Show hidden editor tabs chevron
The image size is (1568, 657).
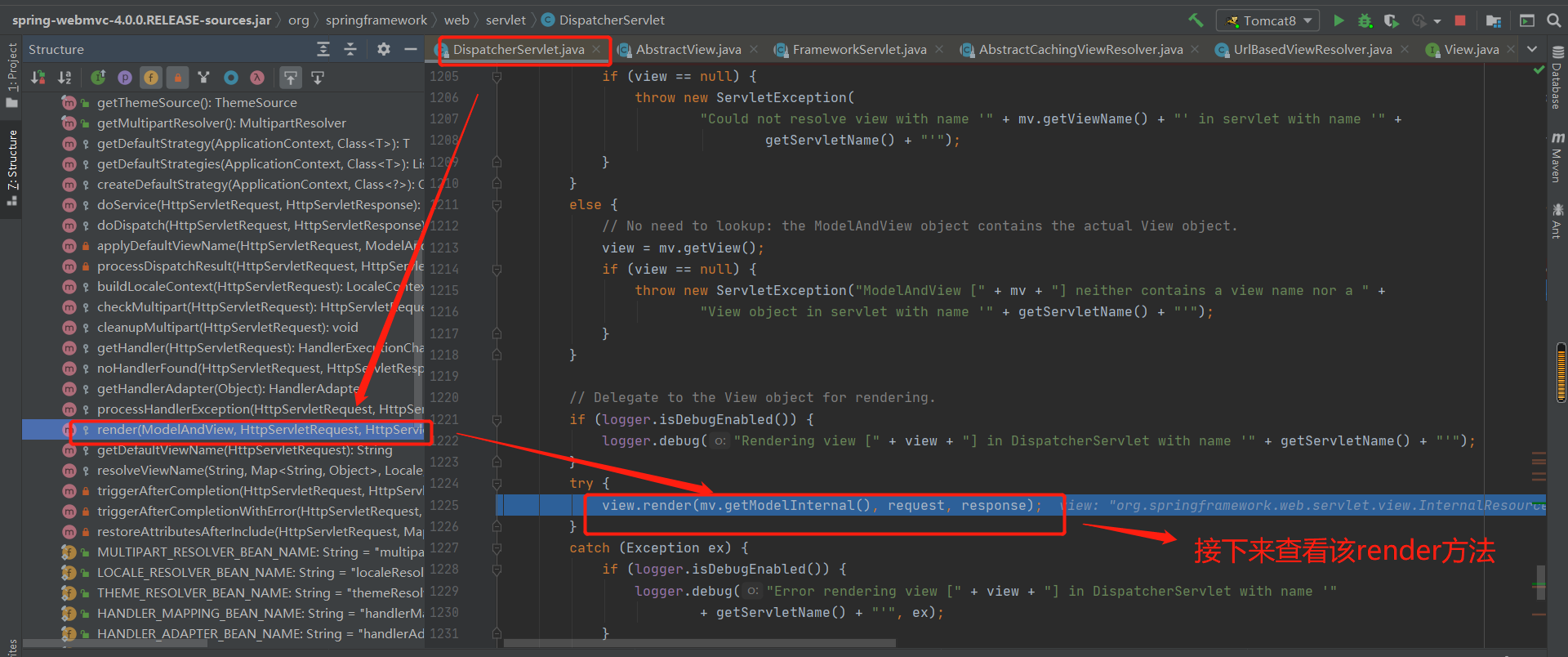[x=1532, y=50]
